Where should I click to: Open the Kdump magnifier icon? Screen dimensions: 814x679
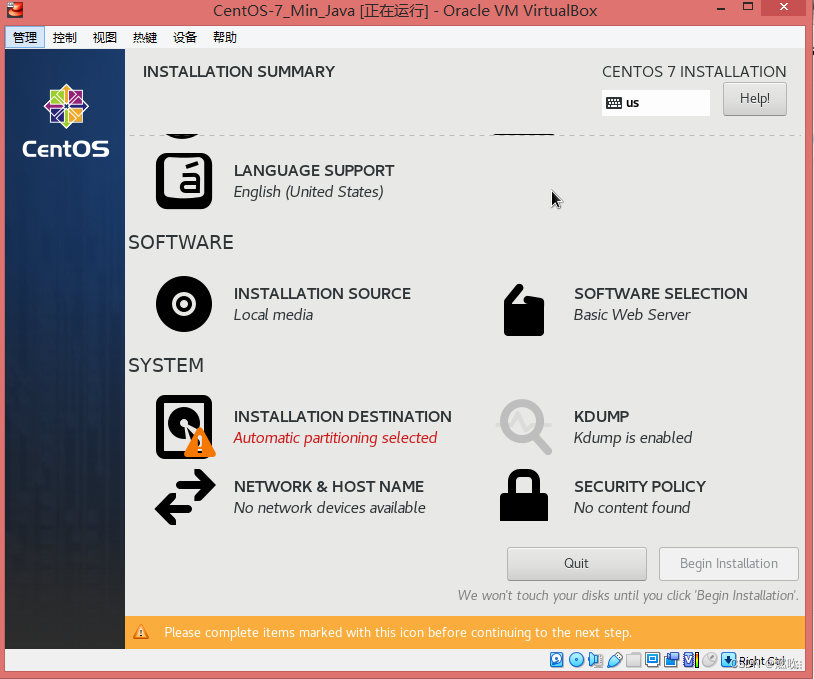coord(524,427)
